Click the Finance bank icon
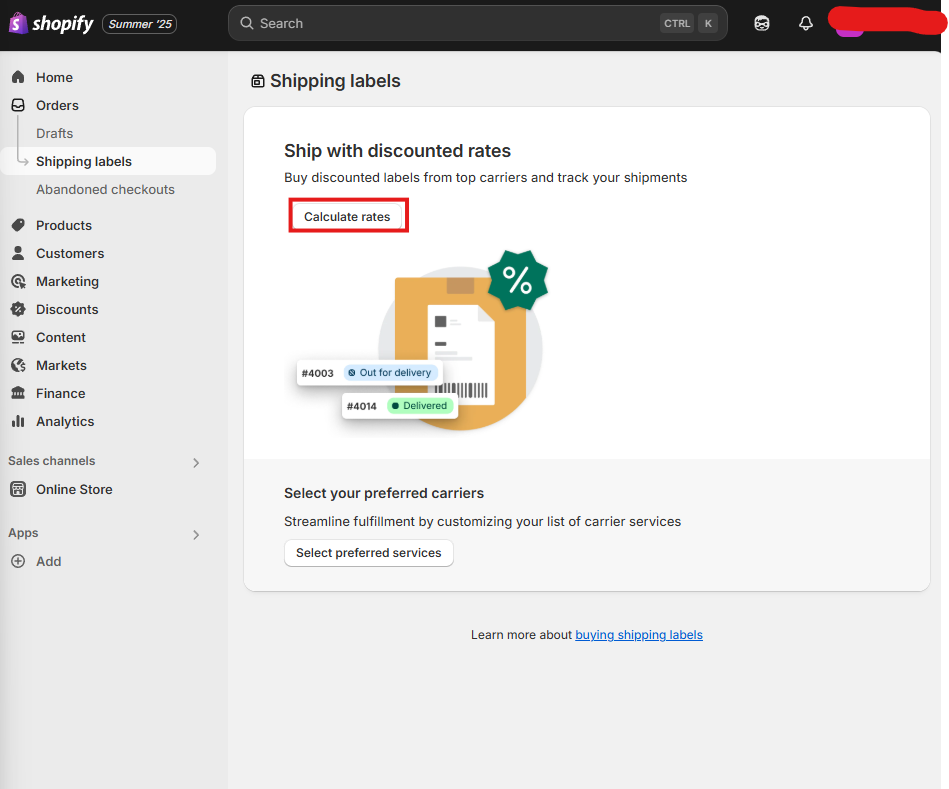 (18, 393)
